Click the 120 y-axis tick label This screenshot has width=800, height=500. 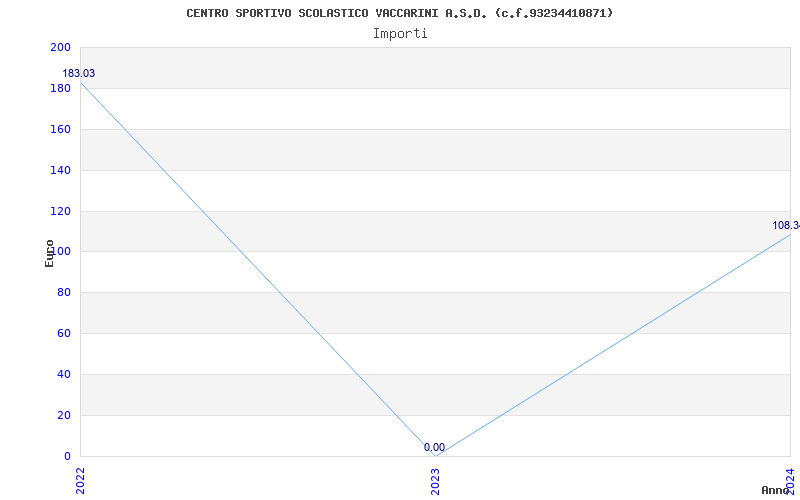[x=60, y=211]
